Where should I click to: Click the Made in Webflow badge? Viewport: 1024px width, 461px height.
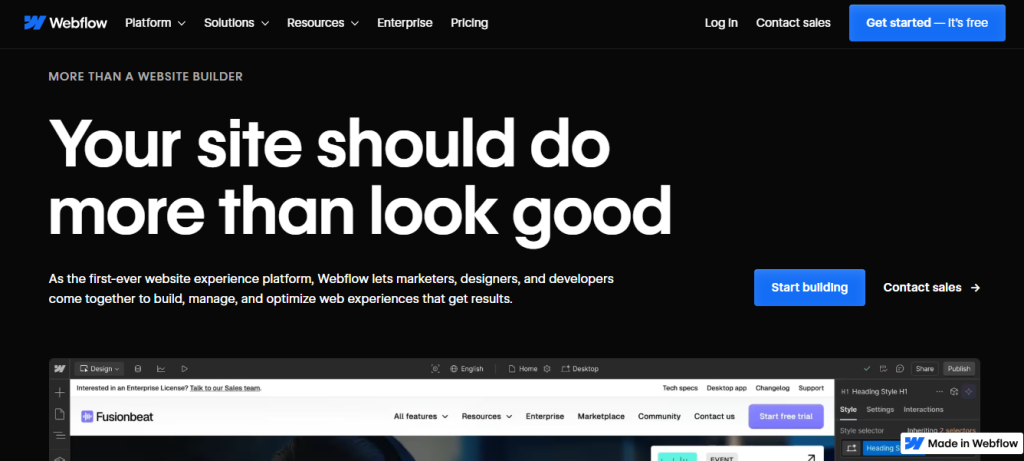tap(961, 443)
